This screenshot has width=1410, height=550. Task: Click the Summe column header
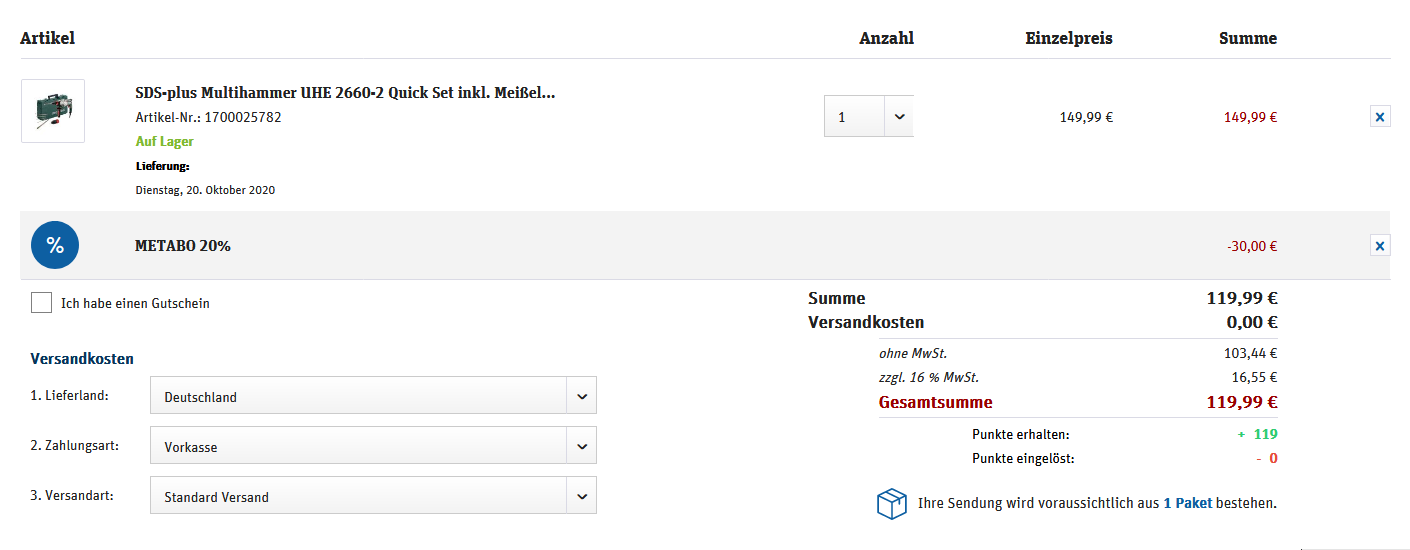point(1247,38)
